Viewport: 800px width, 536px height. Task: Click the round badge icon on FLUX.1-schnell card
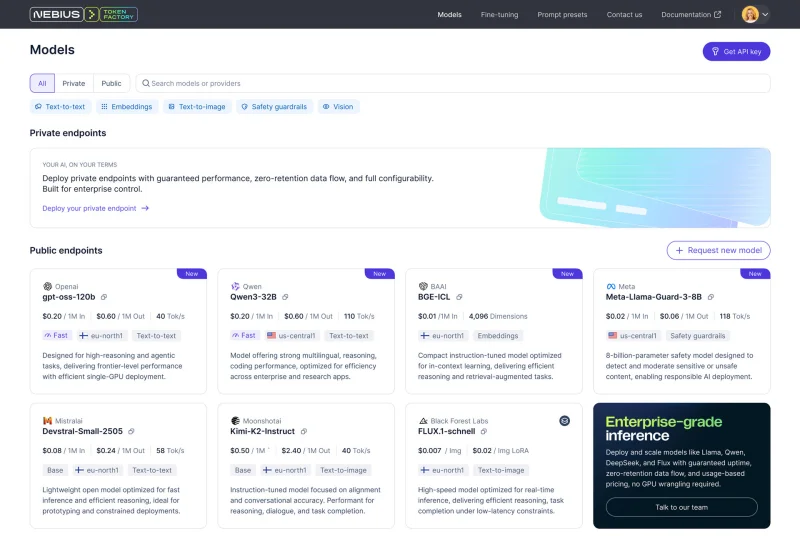pyautogui.click(x=565, y=421)
